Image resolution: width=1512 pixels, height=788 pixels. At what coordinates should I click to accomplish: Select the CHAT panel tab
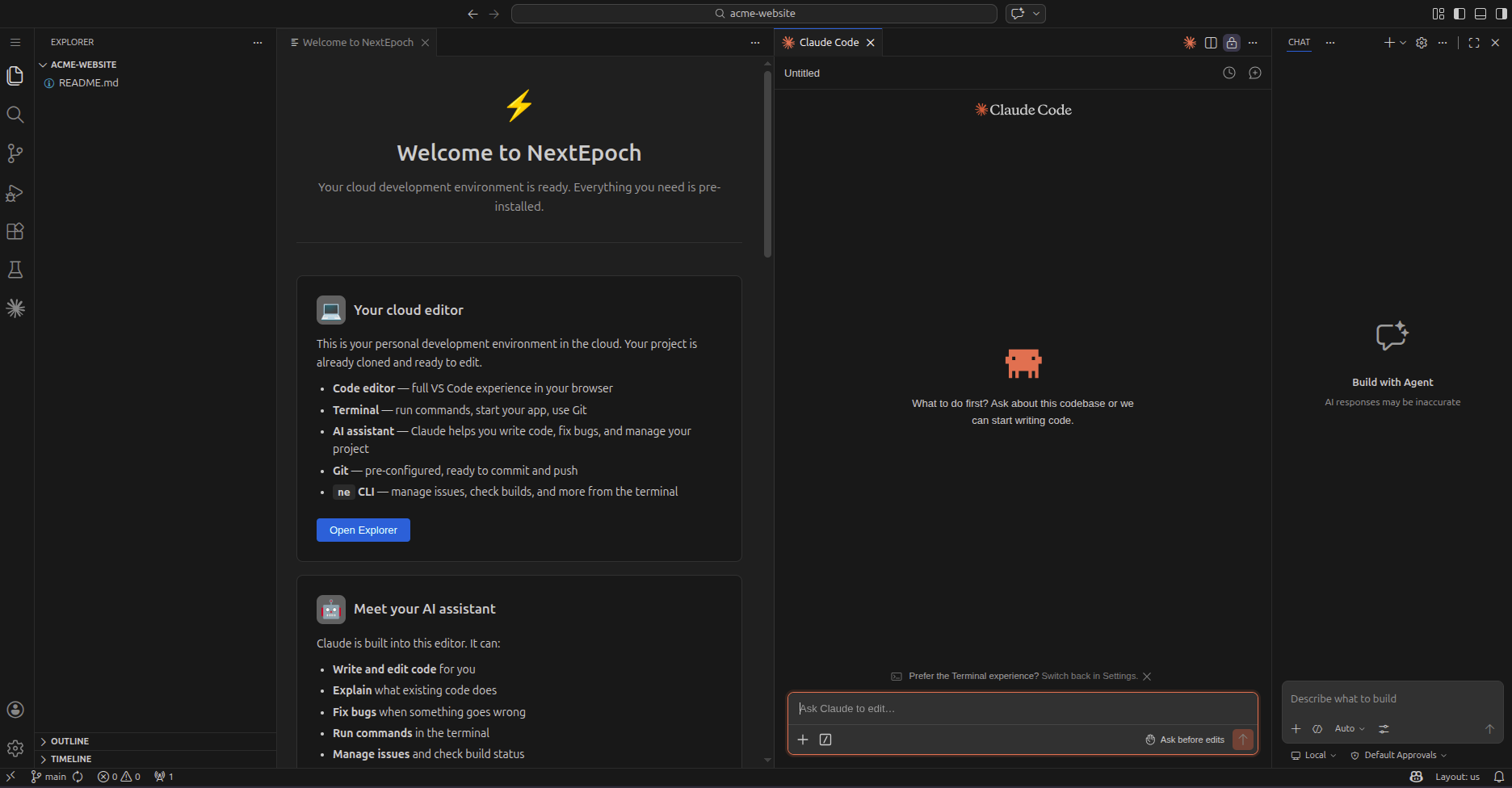[1300, 43]
